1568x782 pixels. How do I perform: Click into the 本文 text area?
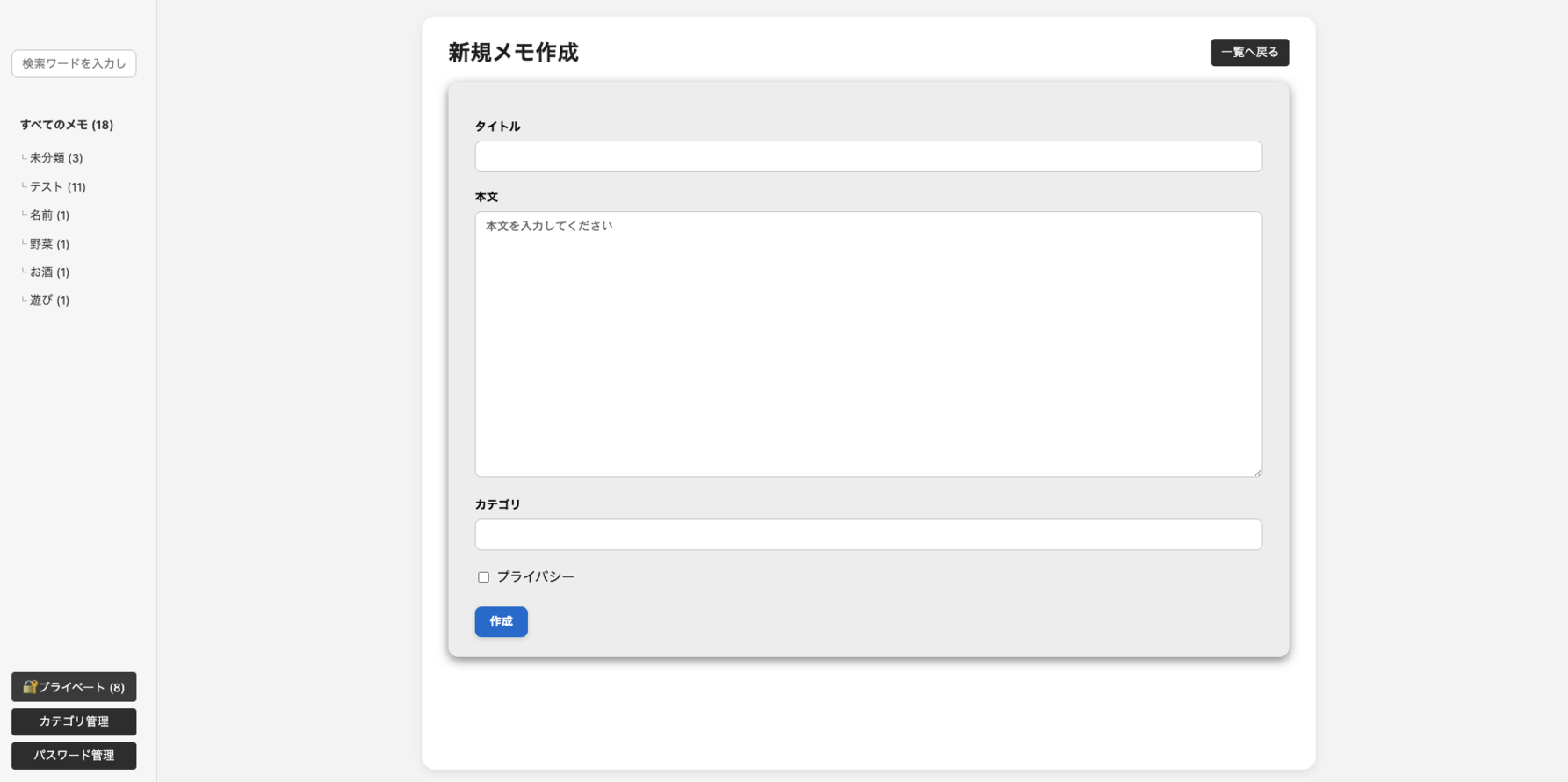tap(868, 344)
